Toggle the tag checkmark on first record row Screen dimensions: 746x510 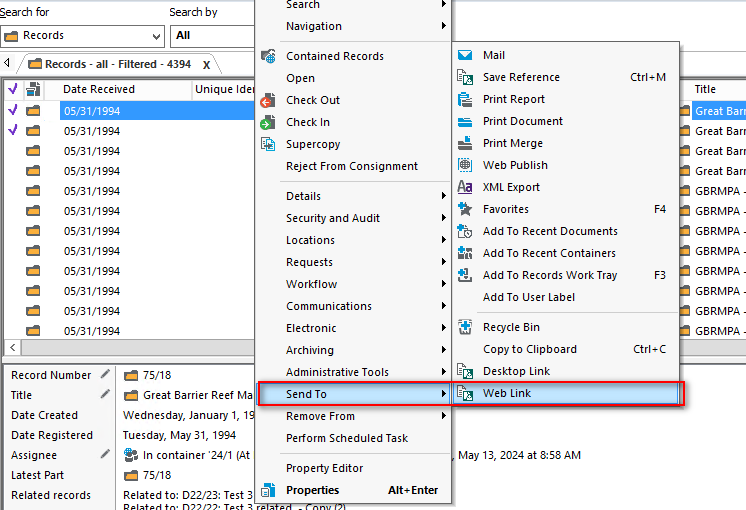pos(13,110)
